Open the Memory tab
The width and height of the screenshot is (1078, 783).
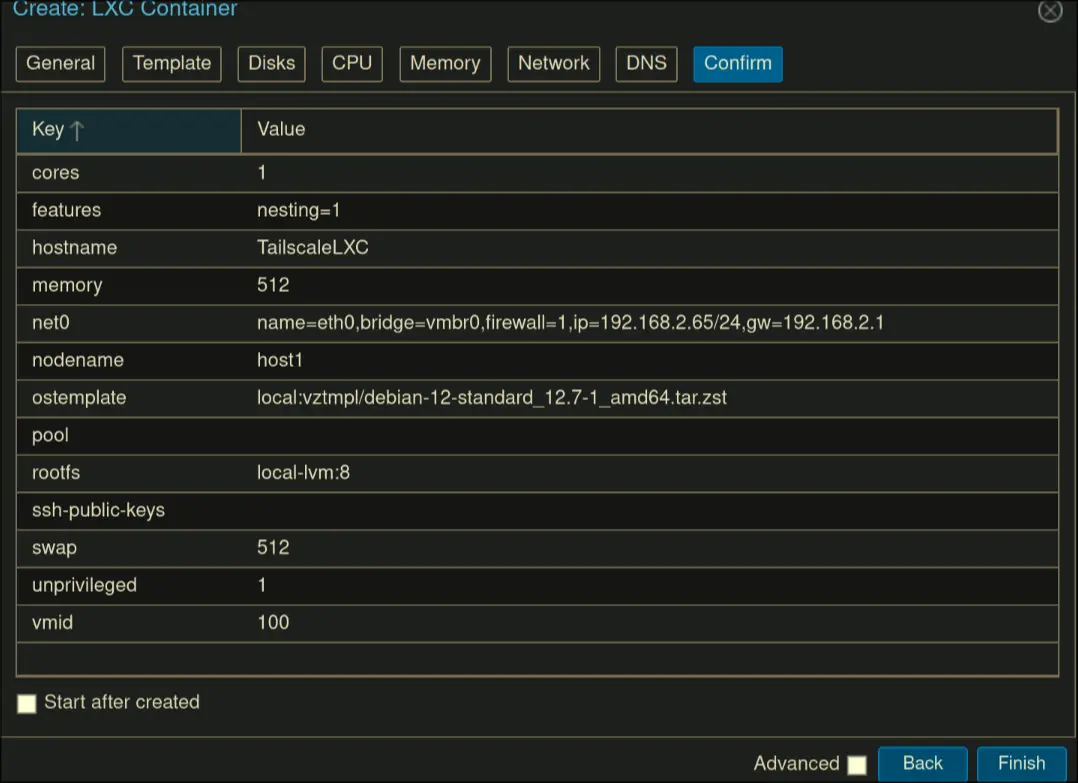point(445,63)
